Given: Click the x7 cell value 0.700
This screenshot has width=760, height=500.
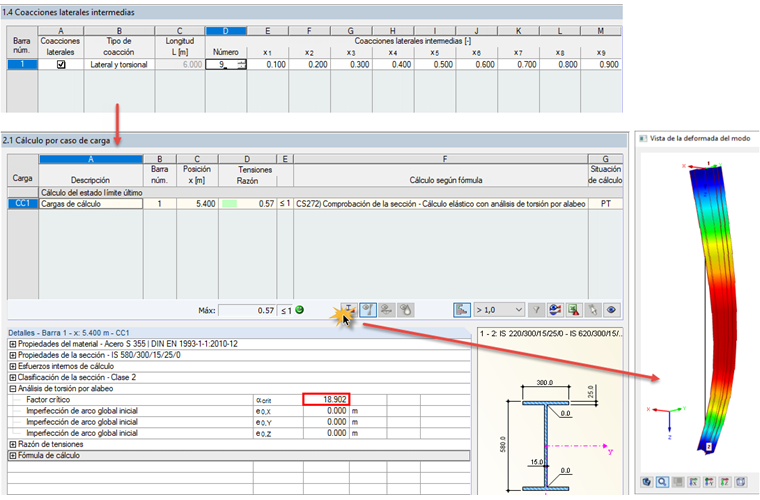Looking at the screenshot, I should [518, 64].
